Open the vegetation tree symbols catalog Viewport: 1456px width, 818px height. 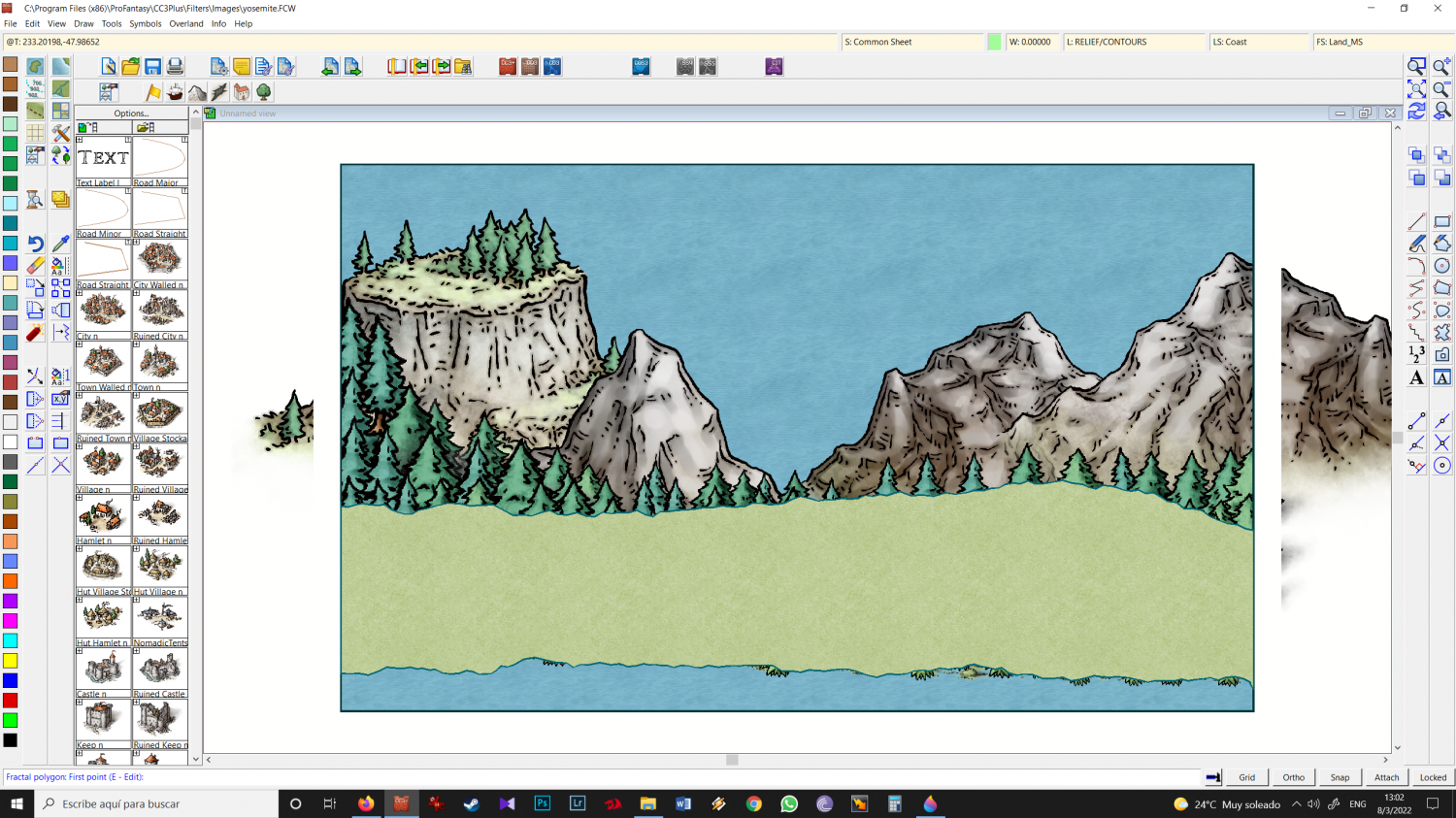click(263, 92)
